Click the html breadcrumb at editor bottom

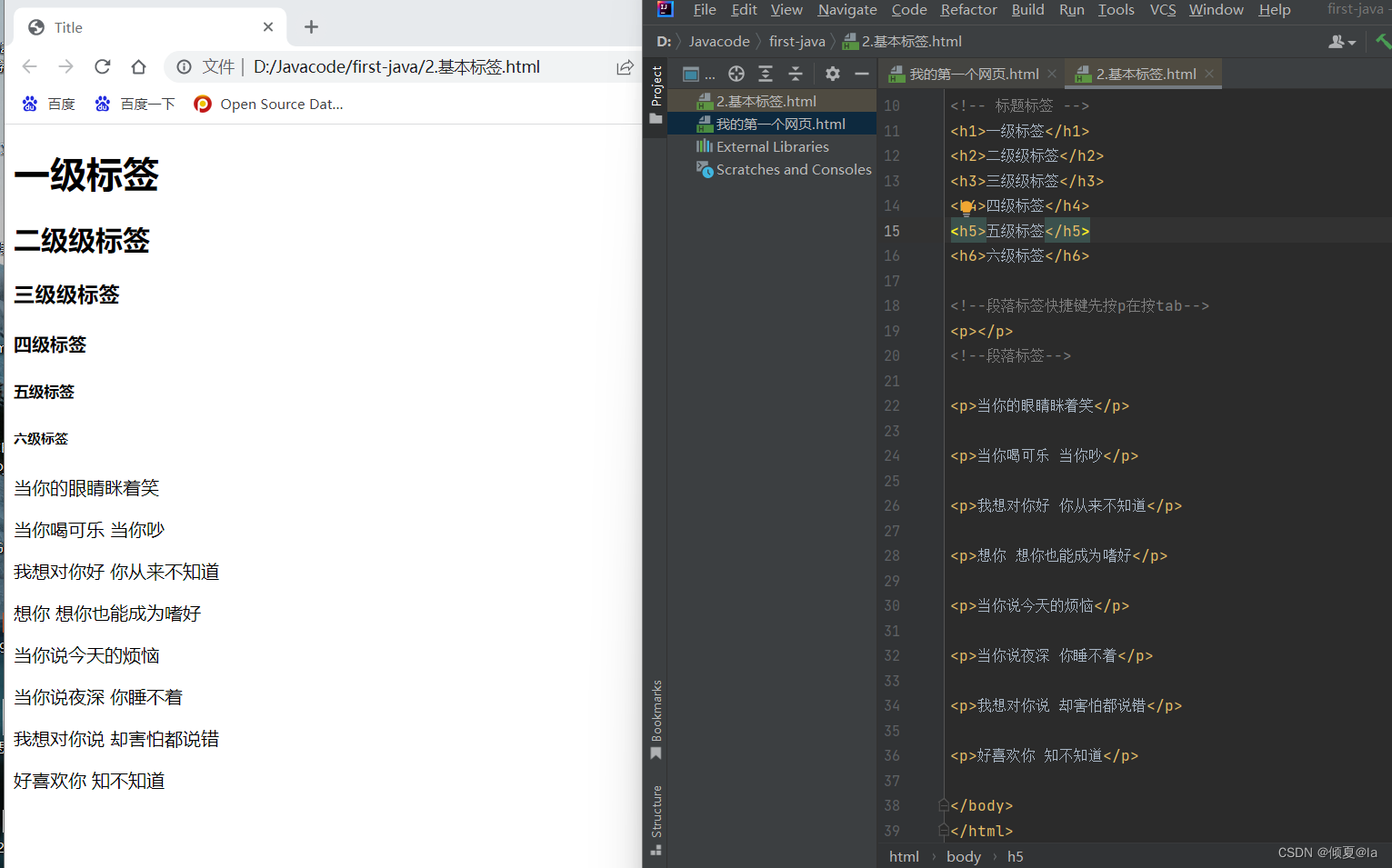[904, 856]
